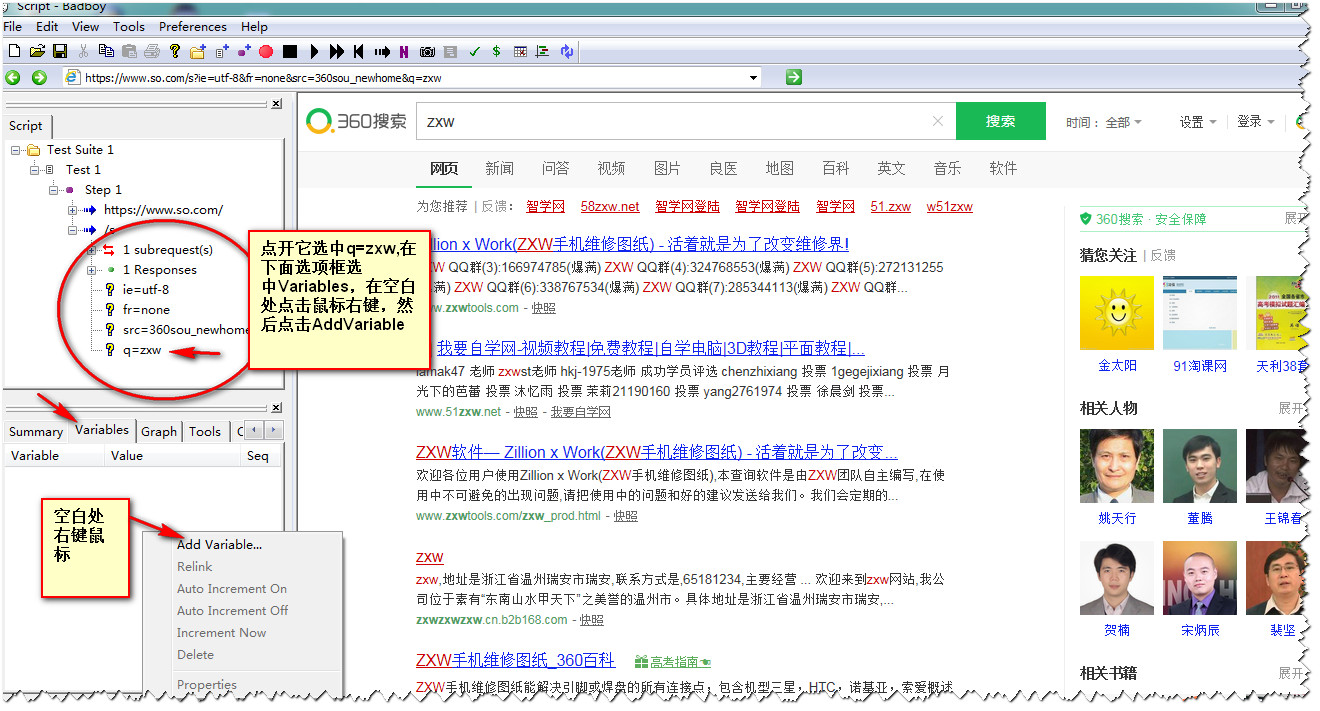Switch to the Graph tab
The width and height of the screenshot is (1320, 711).
(x=159, y=432)
